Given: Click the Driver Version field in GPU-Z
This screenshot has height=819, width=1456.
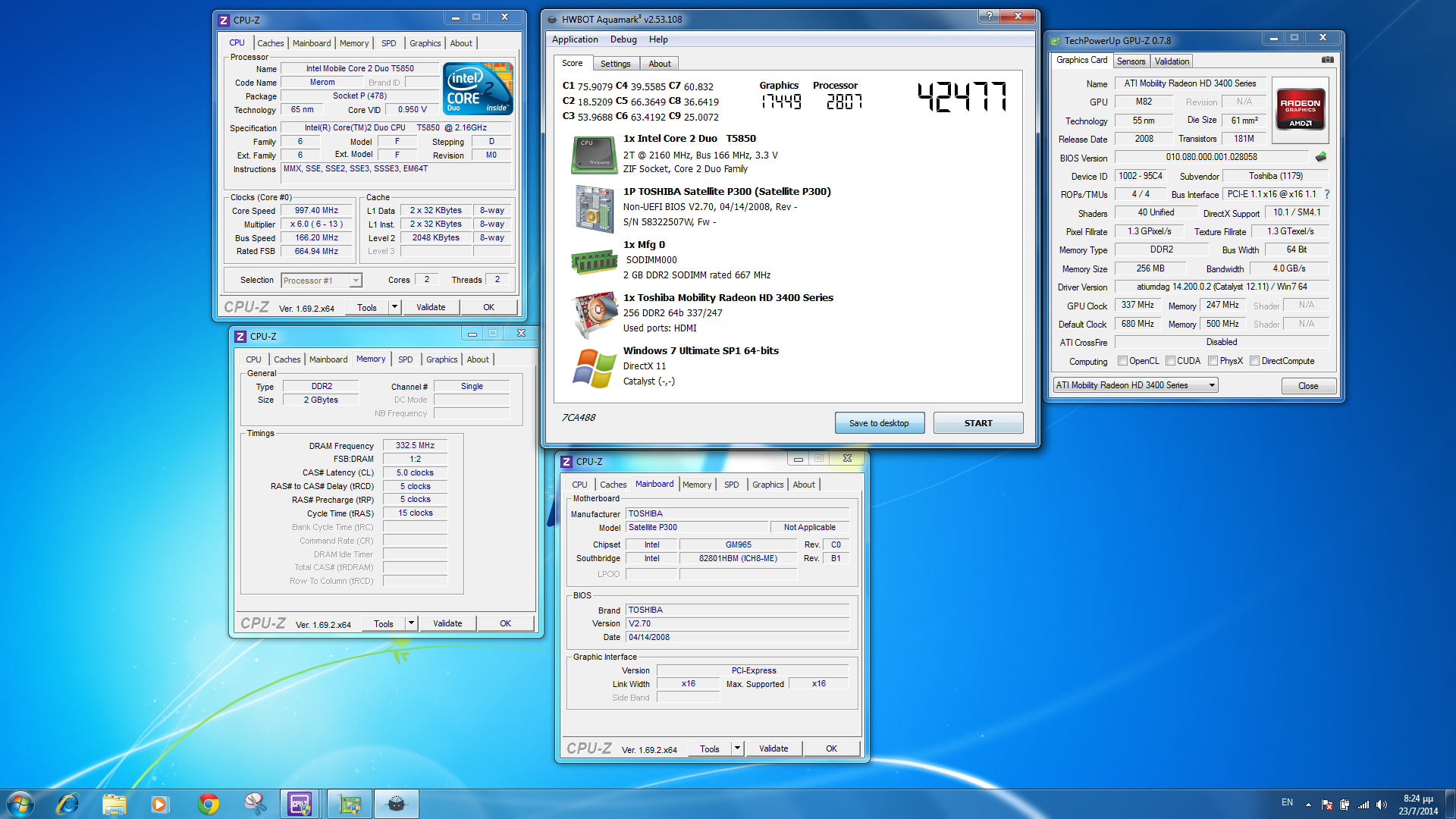Looking at the screenshot, I should click(x=1222, y=287).
